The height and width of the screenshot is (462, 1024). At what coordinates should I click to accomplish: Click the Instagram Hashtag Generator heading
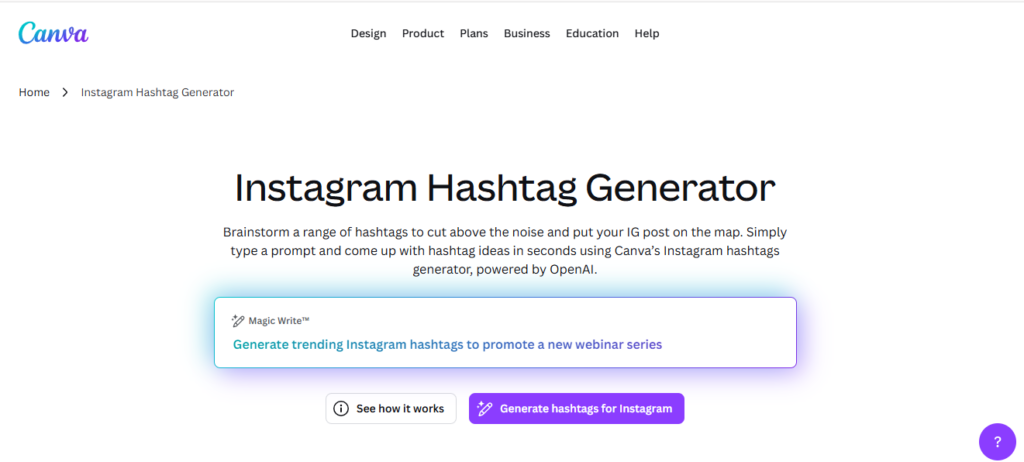[505, 188]
